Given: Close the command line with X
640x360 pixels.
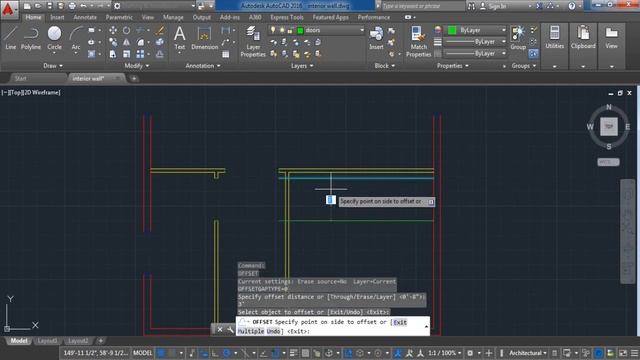Looking at the screenshot, I should point(220,329).
